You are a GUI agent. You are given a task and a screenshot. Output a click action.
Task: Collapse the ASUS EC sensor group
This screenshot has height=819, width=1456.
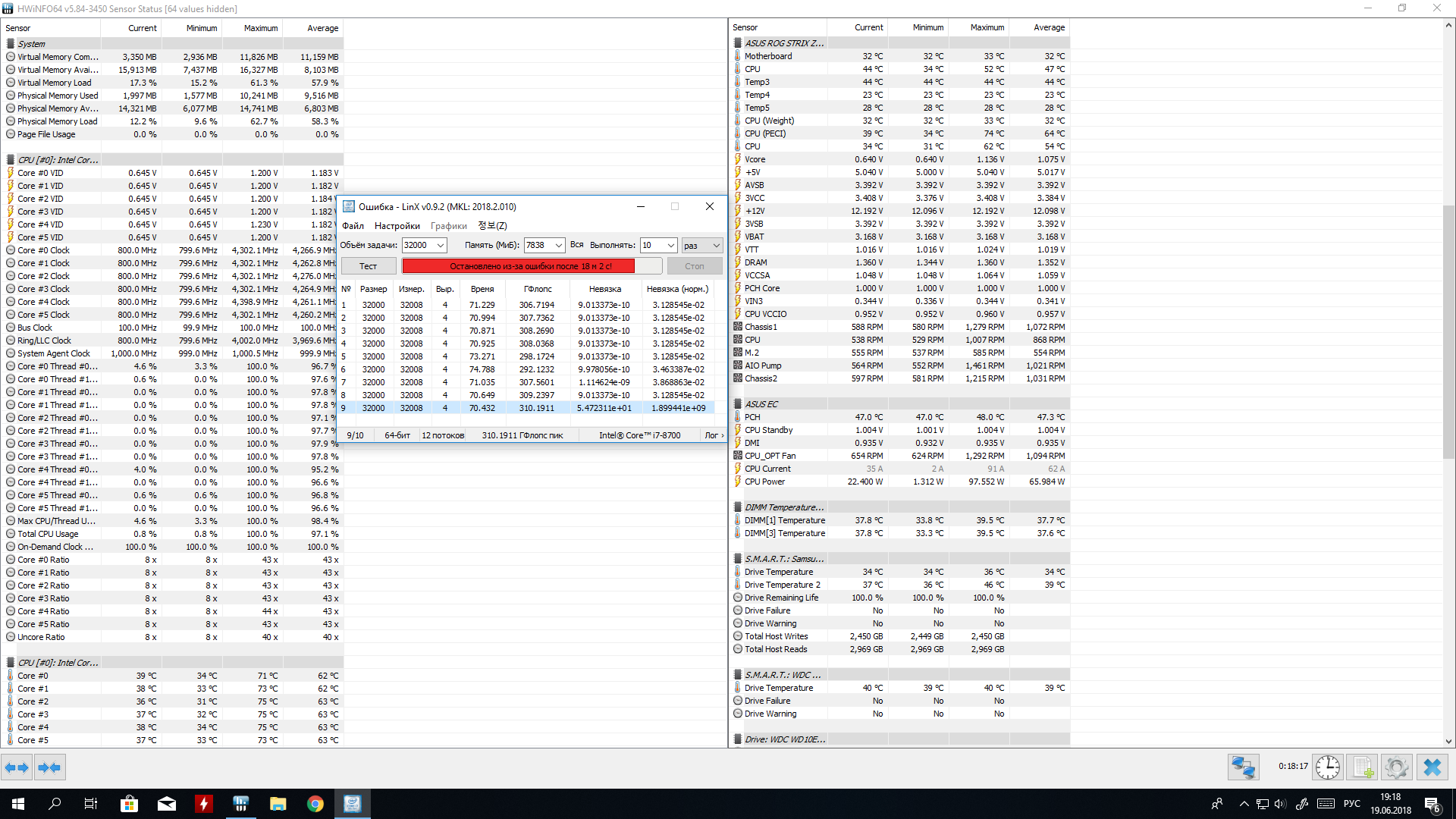pos(761,404)
